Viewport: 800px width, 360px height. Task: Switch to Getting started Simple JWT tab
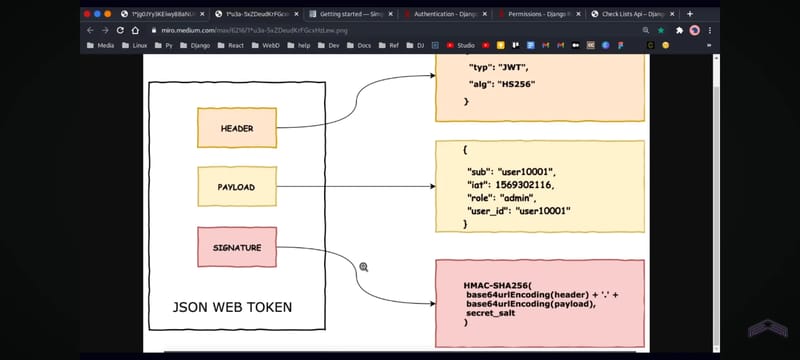(350, 14)
